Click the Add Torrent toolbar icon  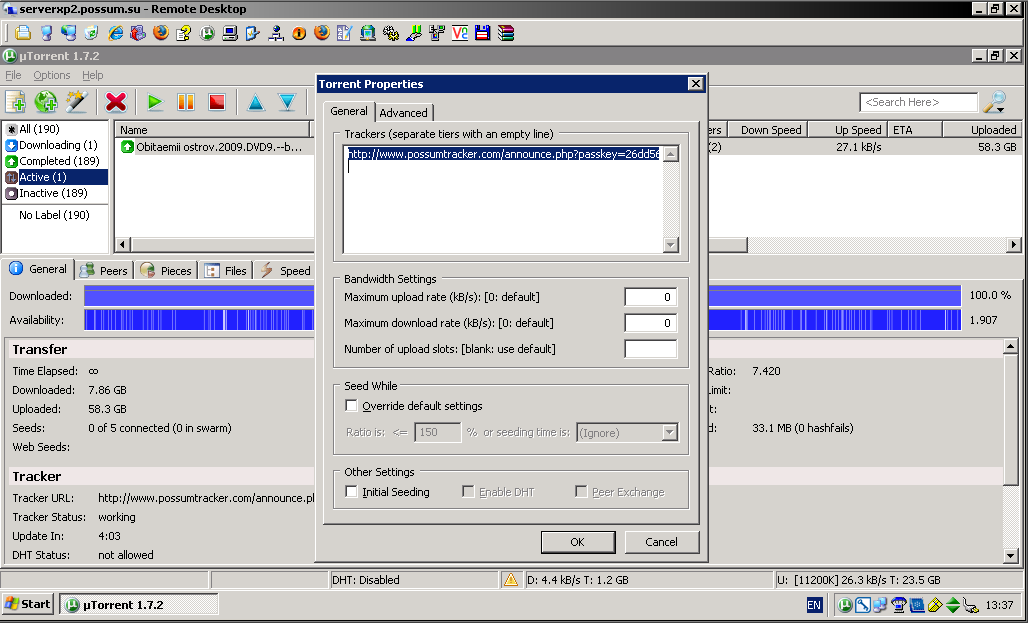pos(16,102)
